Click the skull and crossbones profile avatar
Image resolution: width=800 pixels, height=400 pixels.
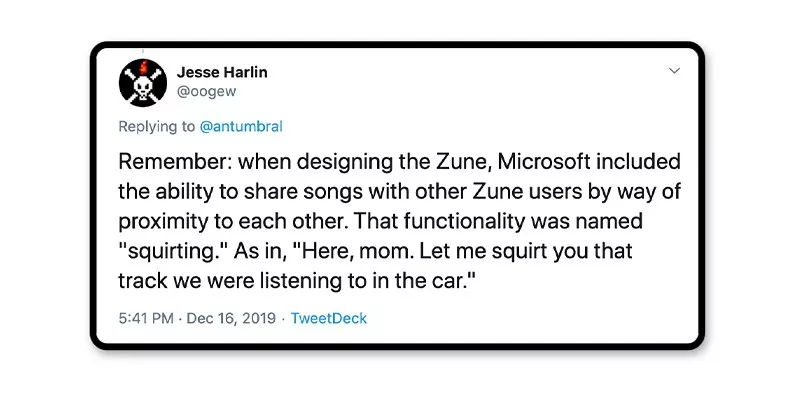point(143,84)
